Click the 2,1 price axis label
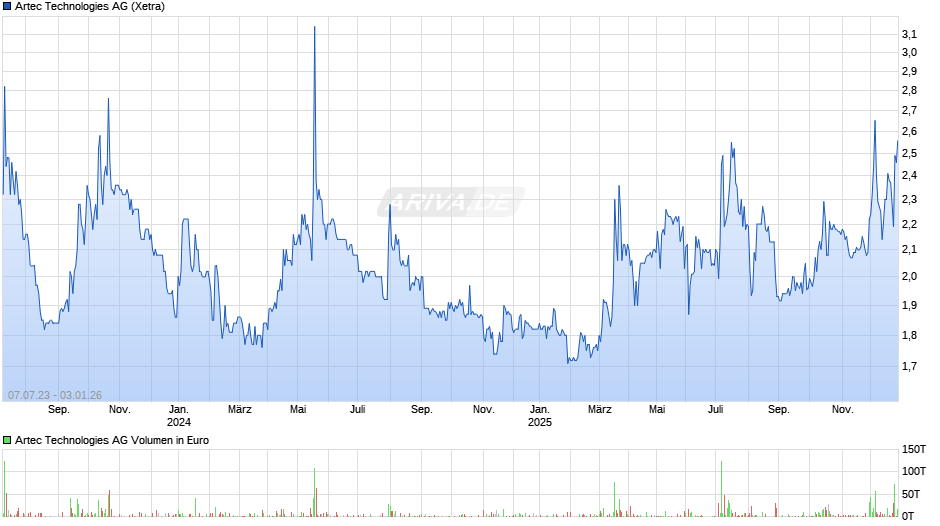This screenshot has height=526, width=940. coord(909,250)
